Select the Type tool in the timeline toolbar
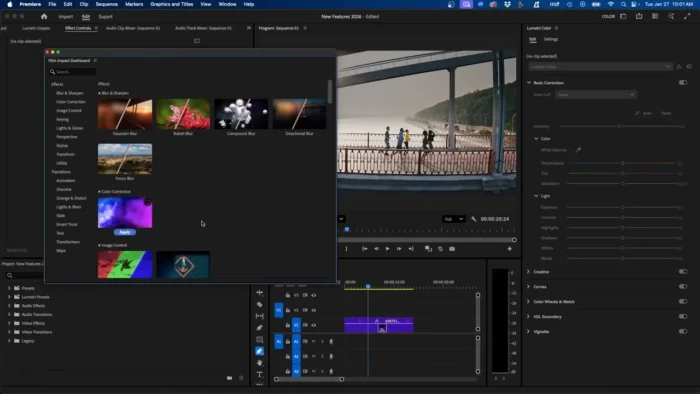This screenshot has height=394, width=700. [x=259, y=374]
